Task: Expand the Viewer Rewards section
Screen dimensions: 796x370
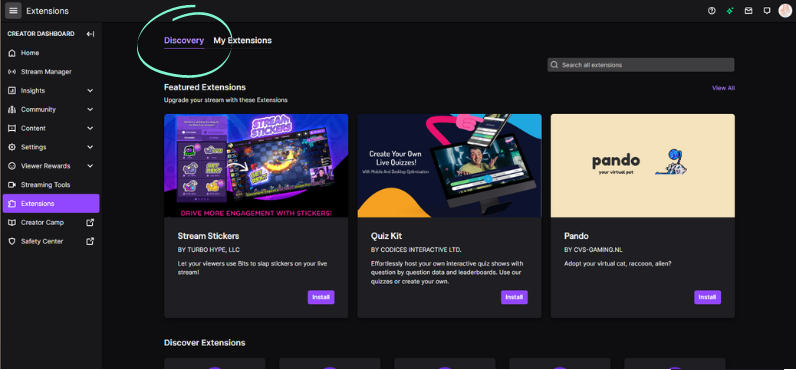Action: click(x=90, y=166)
